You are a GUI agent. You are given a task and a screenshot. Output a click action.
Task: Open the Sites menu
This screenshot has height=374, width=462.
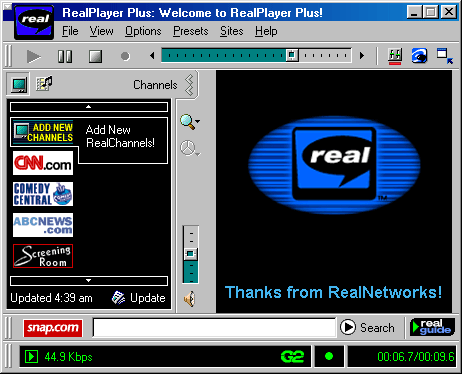(x=232, y=31)
